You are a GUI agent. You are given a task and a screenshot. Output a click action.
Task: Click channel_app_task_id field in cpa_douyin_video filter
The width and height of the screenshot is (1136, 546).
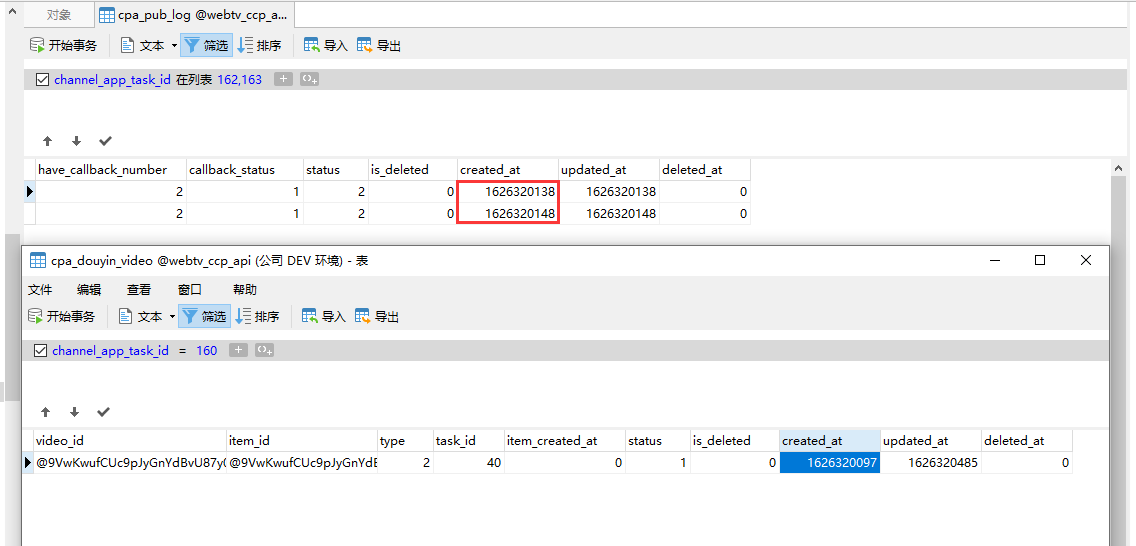pos(110,350)
